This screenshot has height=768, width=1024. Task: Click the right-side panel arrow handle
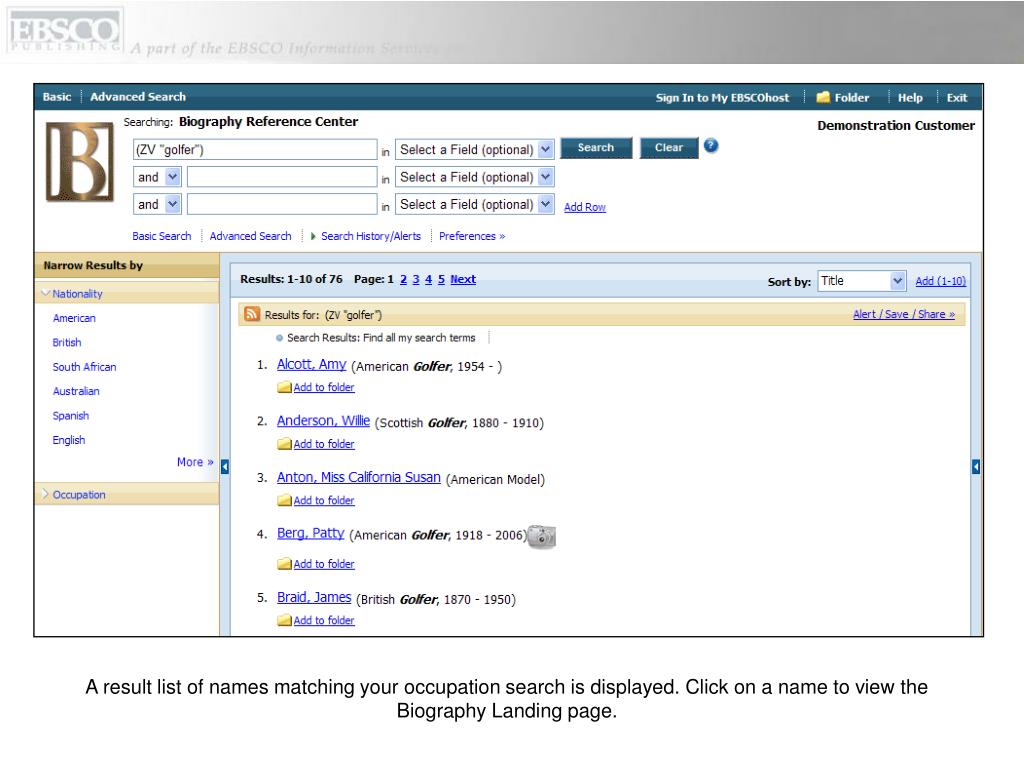[976, 466]
